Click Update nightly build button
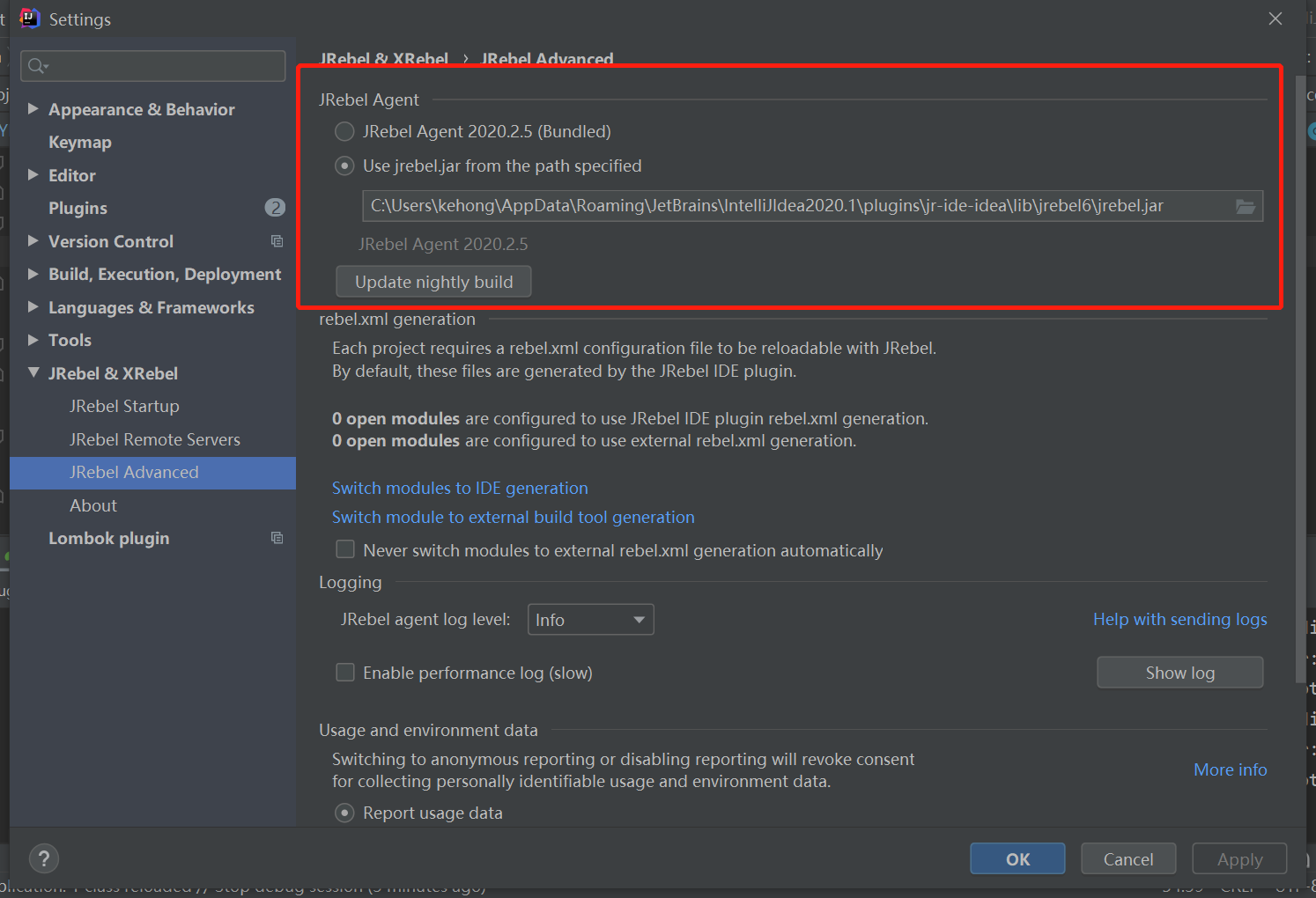Screen dimensions: 1316x898 click(x=433, y=282)
